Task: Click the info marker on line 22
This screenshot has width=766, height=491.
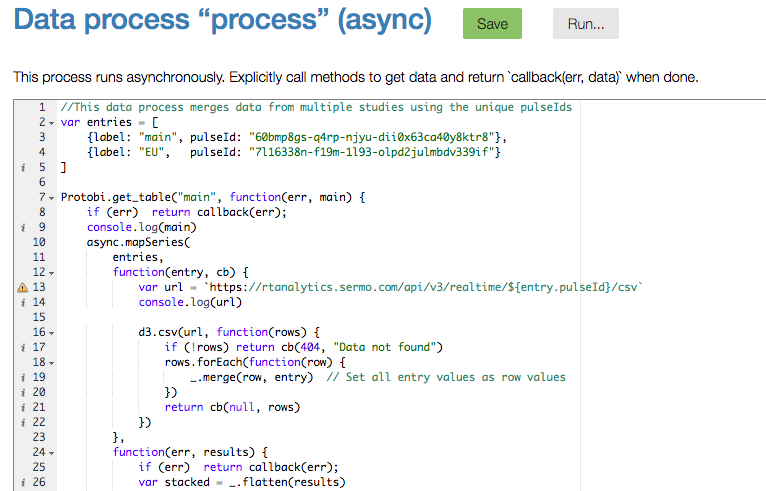Action: pos(23,422)
